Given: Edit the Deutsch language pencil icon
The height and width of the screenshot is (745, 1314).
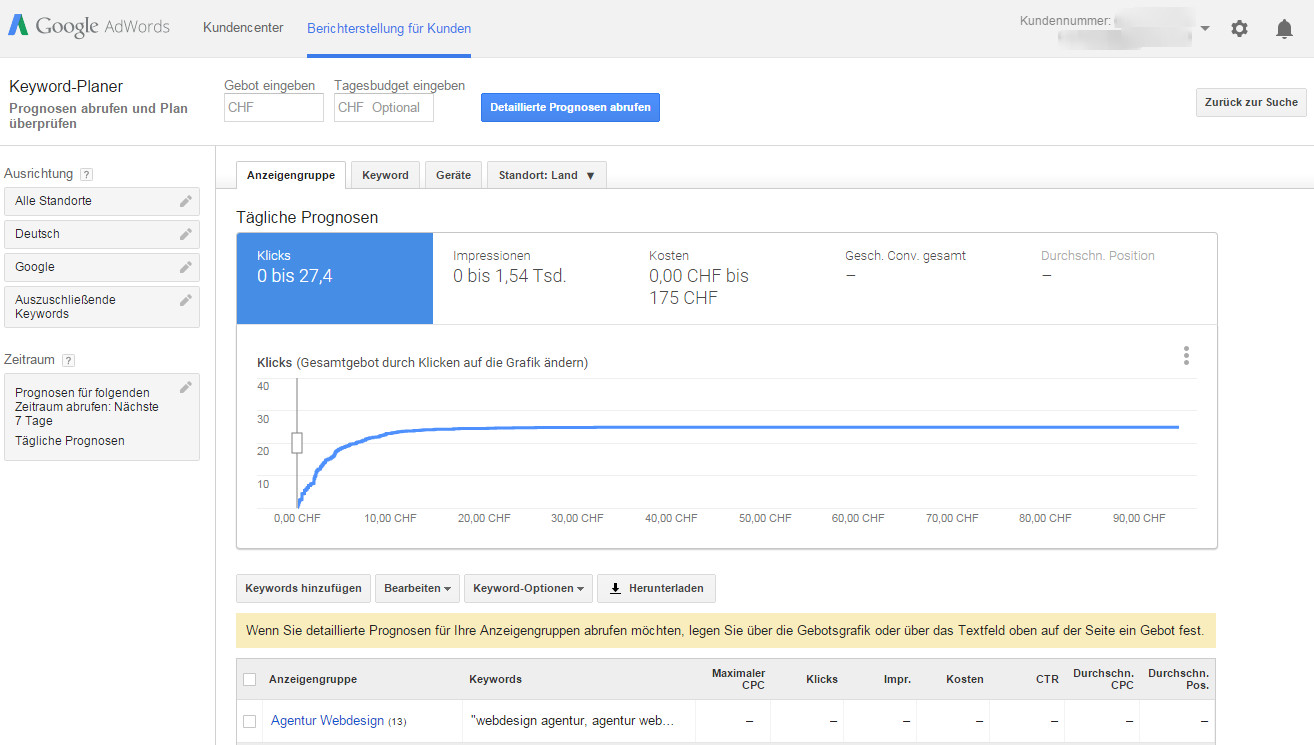Looking at the screenshot, I should pos(185,234).
